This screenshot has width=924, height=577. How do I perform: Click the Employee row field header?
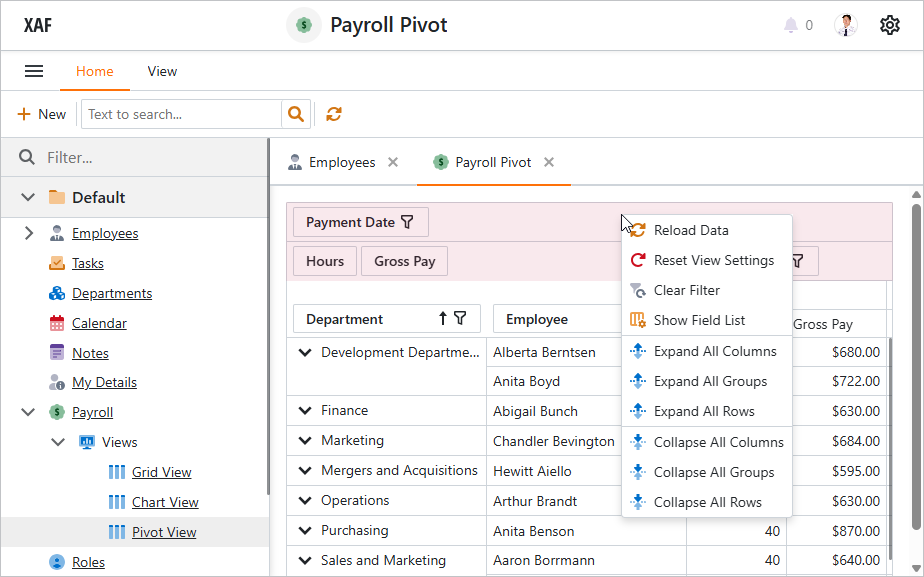pyautogui.click(x=557, y=319)
